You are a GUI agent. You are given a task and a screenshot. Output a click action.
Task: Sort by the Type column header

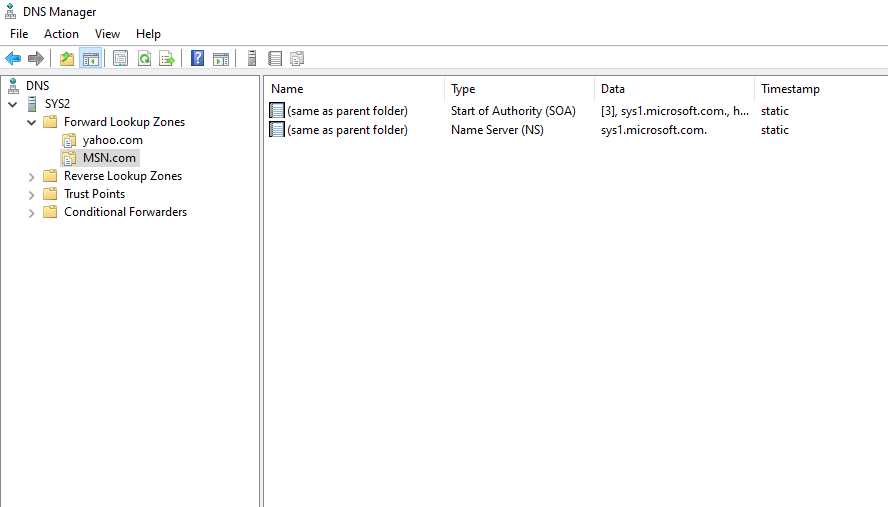click(519, 89)
